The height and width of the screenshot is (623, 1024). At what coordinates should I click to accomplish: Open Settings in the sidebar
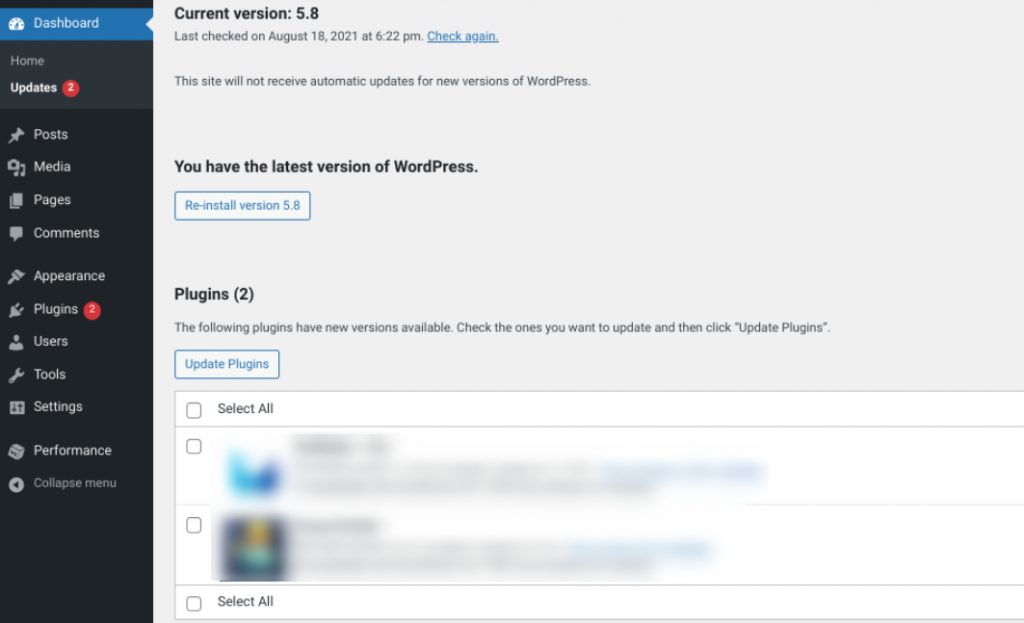pos(57,407)
